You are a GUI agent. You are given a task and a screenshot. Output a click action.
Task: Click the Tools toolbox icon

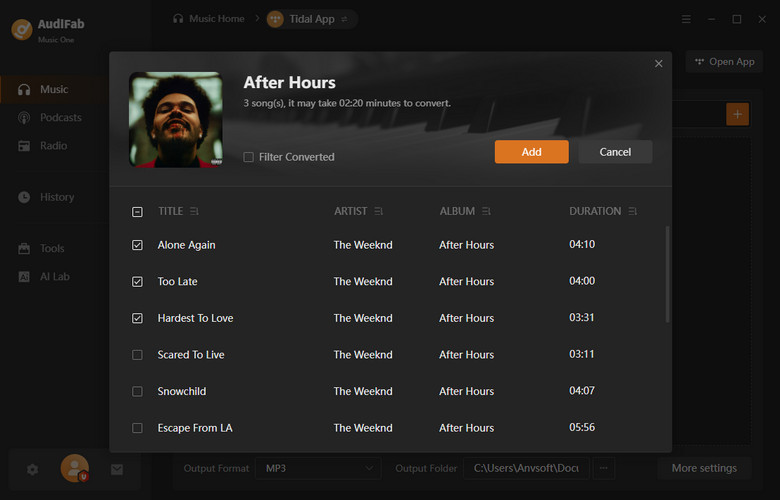coord(24,248)
